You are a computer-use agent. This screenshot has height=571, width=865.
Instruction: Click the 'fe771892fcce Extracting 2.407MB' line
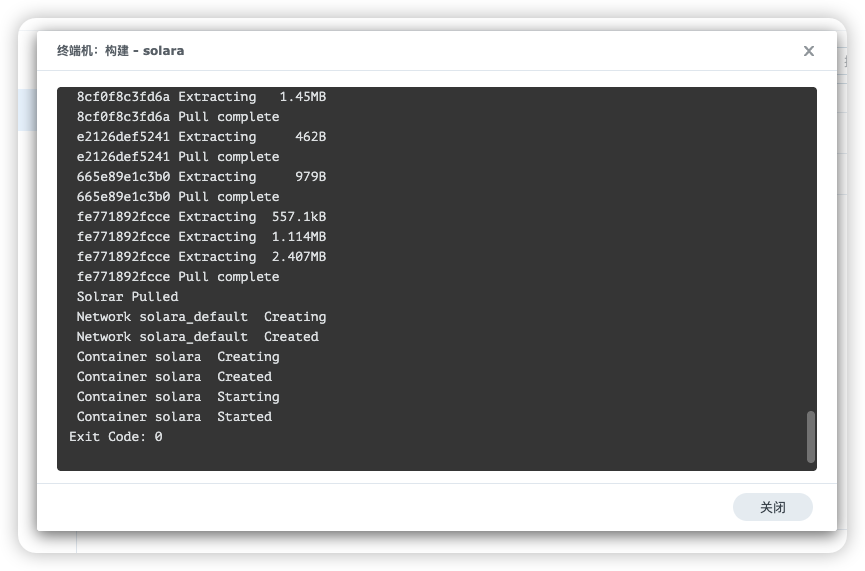201,257
